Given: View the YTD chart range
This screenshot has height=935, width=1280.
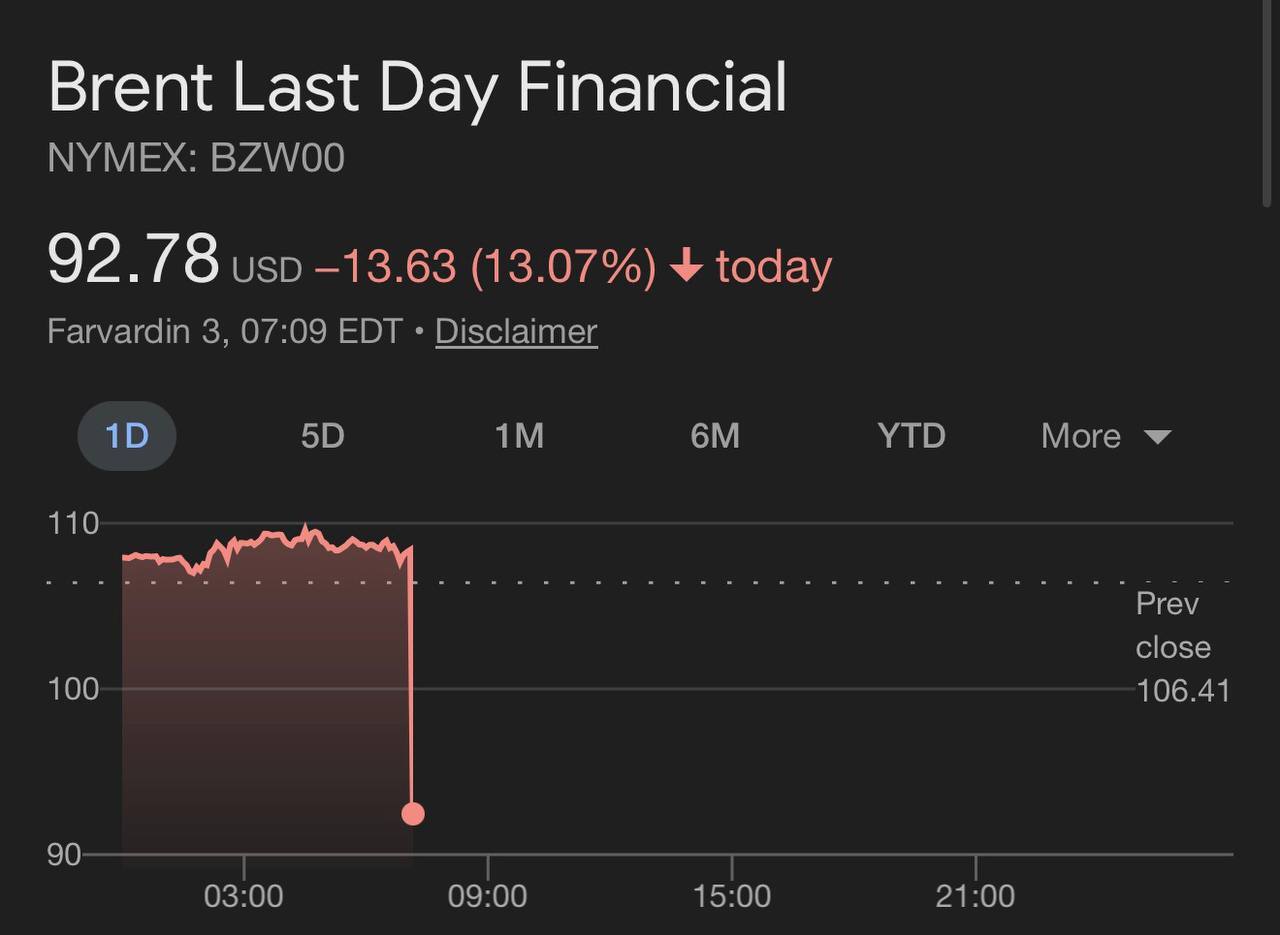Looking at the screenshot, I should [x=911, y=436].
